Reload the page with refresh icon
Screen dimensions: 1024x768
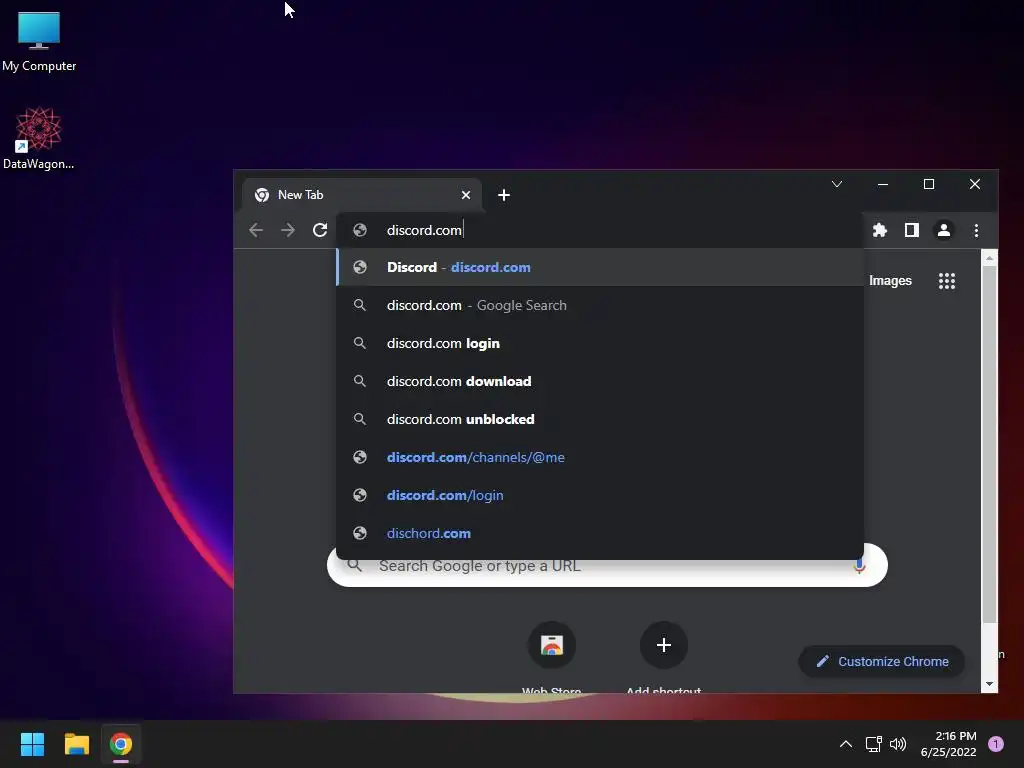coord(320,230)
